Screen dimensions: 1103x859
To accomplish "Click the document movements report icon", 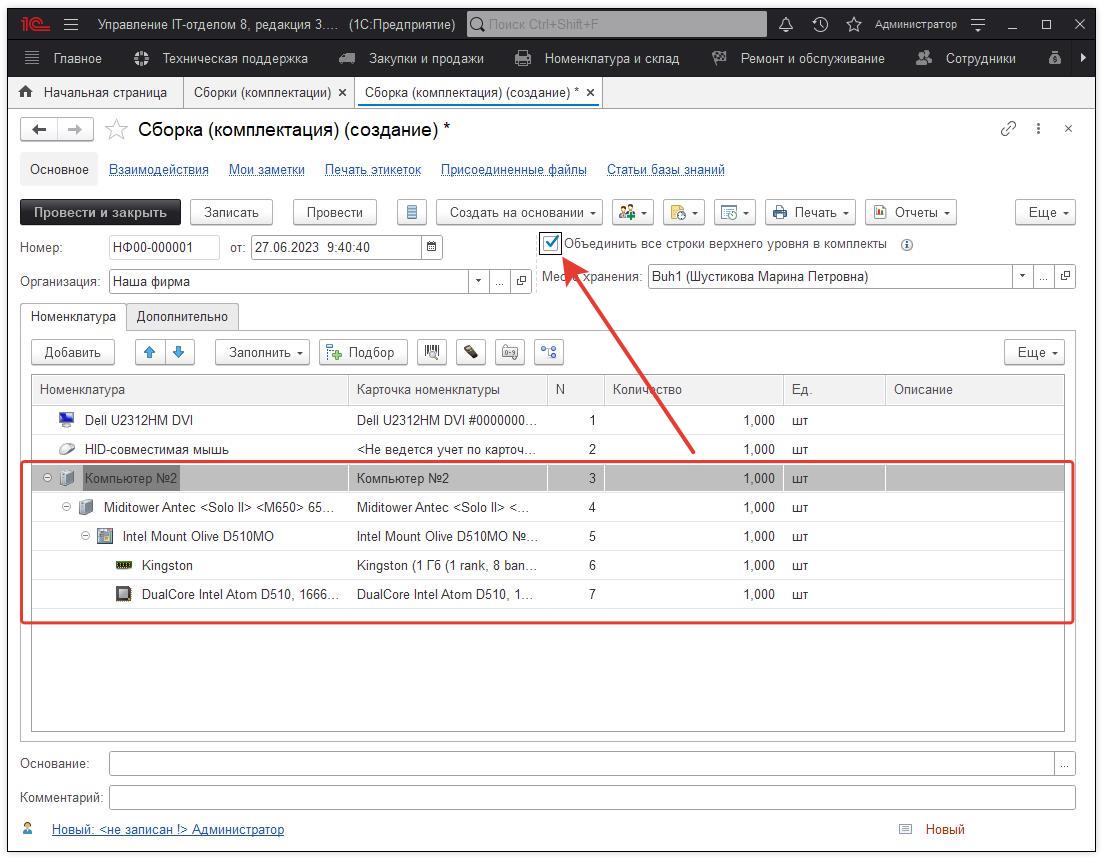I will (412, 212).
